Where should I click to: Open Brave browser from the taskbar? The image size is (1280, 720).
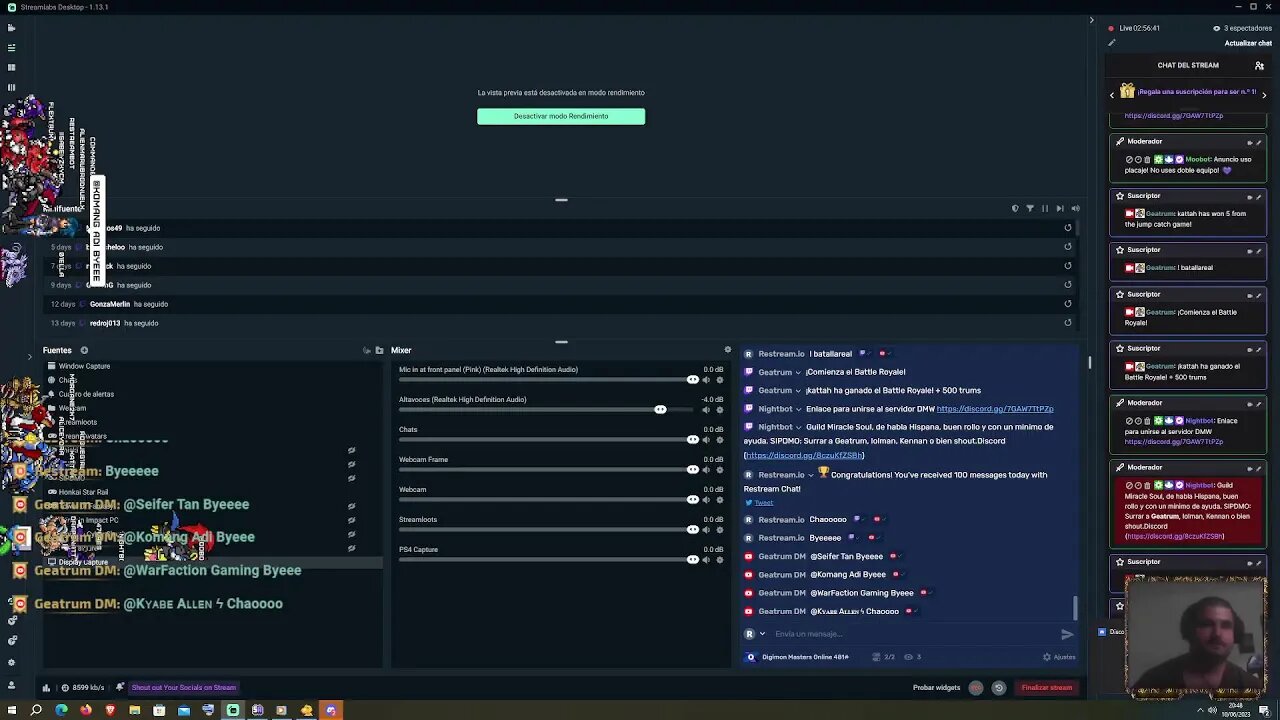point(110,710)
